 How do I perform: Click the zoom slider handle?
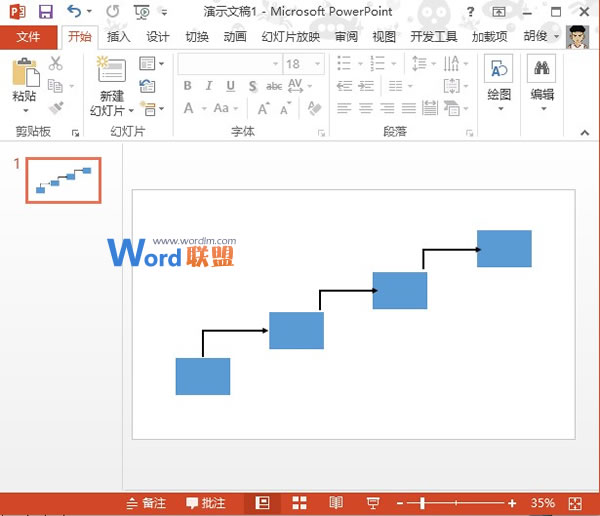coord(422,503)
